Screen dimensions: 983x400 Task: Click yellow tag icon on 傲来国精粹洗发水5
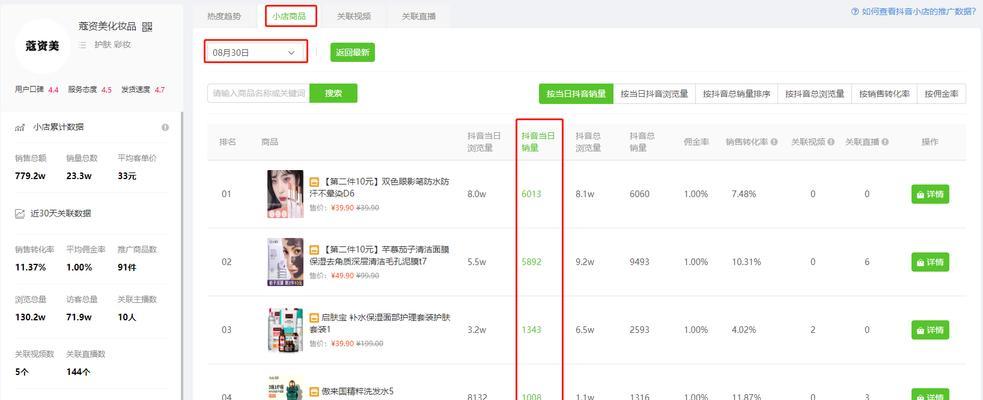[x=315, y=392]
